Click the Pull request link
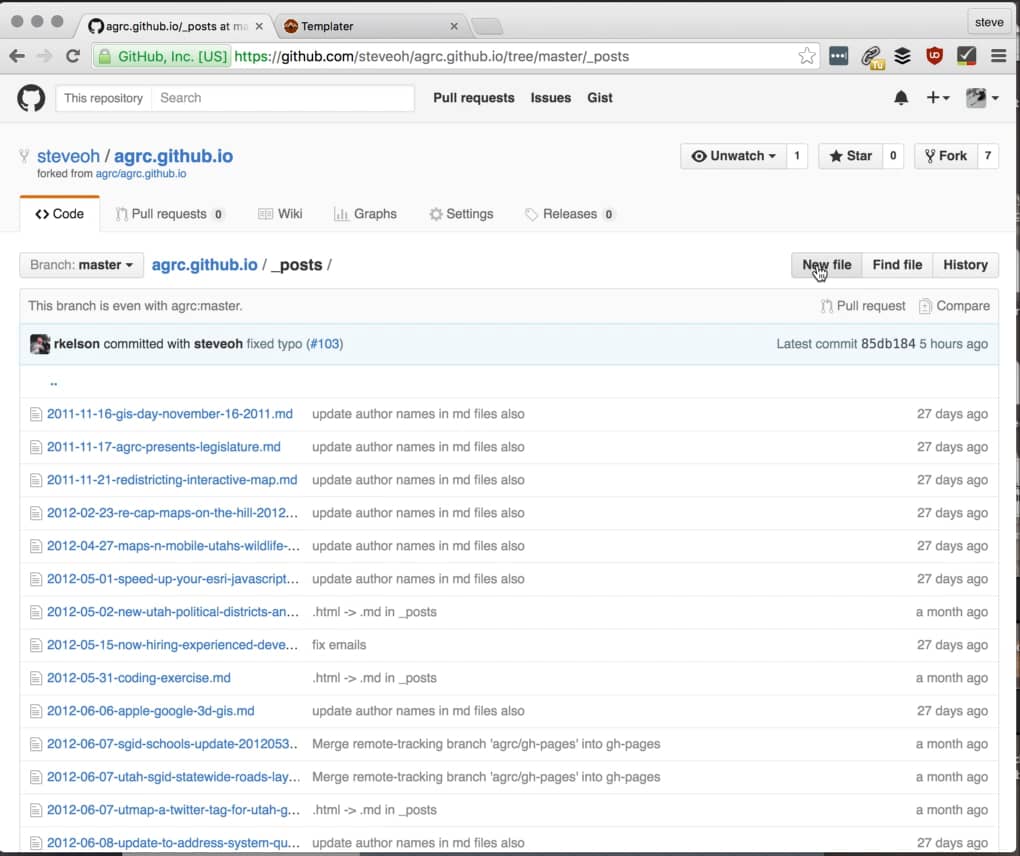 click(863, 306)
